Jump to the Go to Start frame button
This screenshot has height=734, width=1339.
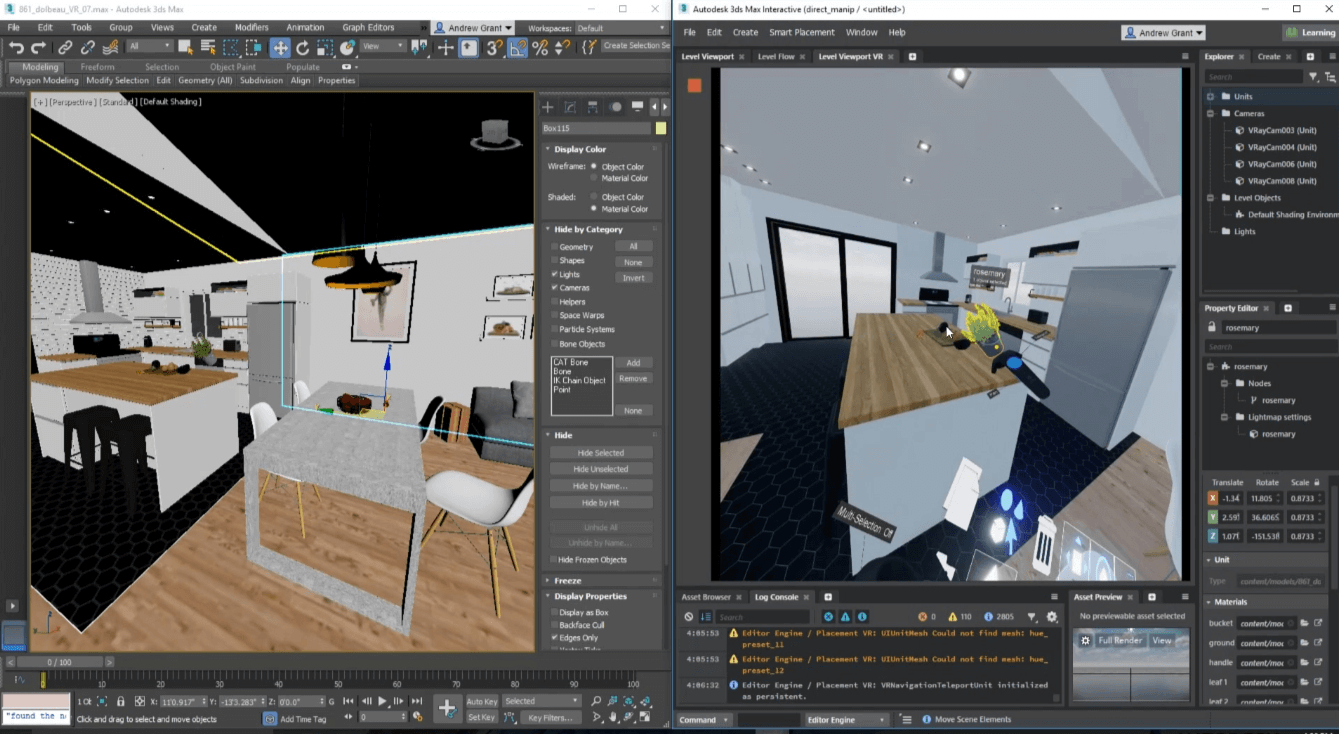point(350,701)
